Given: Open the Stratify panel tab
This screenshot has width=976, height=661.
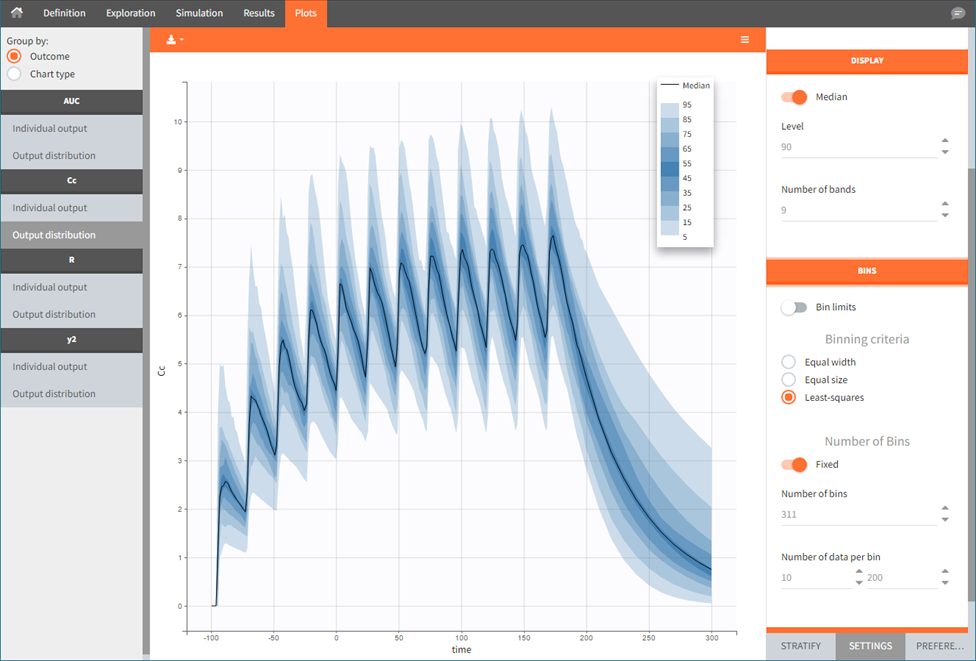Looking at the screenshot, I should tap(800, 646).
